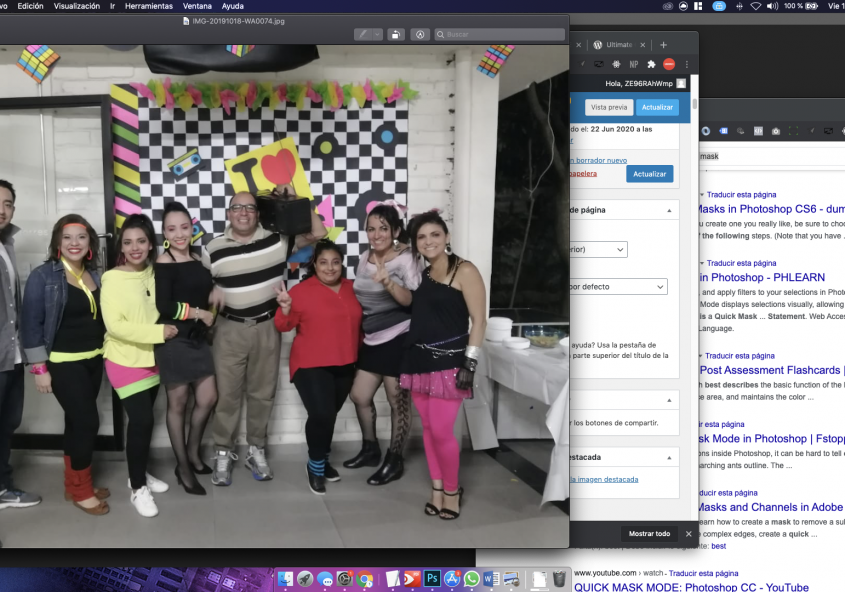
Task: Click the Highlight pen tool in Preview toolbar
Action: coord(363,34)
